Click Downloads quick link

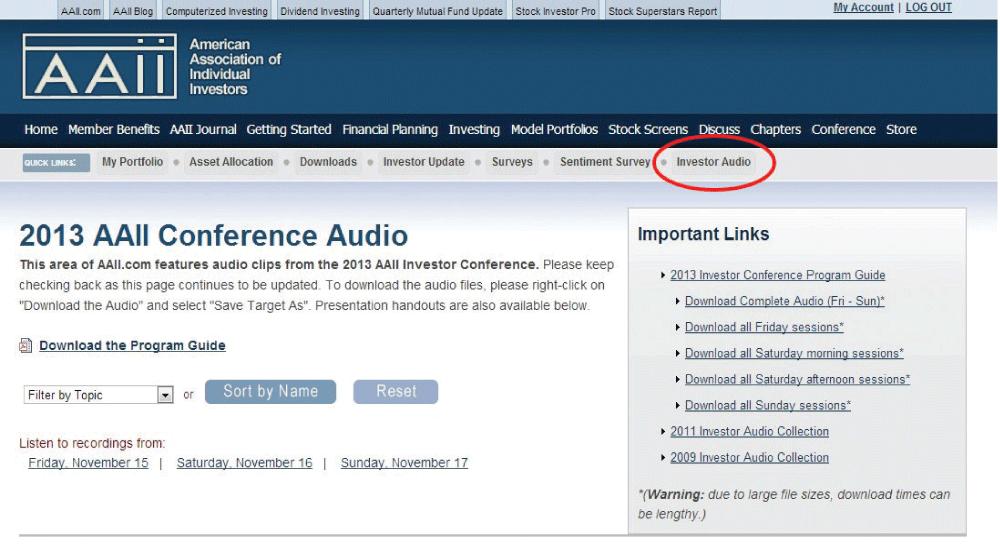[328, 162]
